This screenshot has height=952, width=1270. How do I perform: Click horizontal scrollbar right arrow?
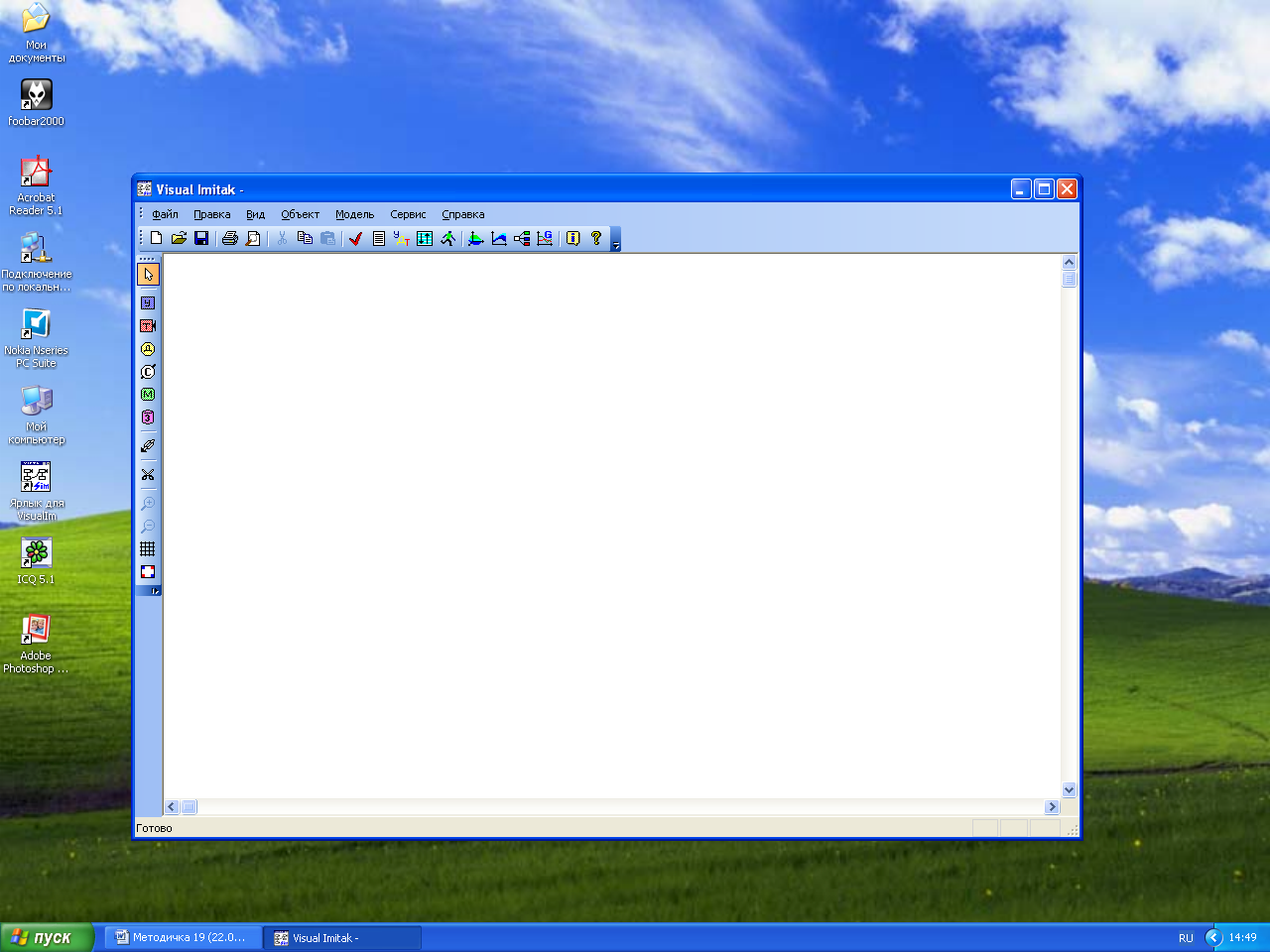1053,807
